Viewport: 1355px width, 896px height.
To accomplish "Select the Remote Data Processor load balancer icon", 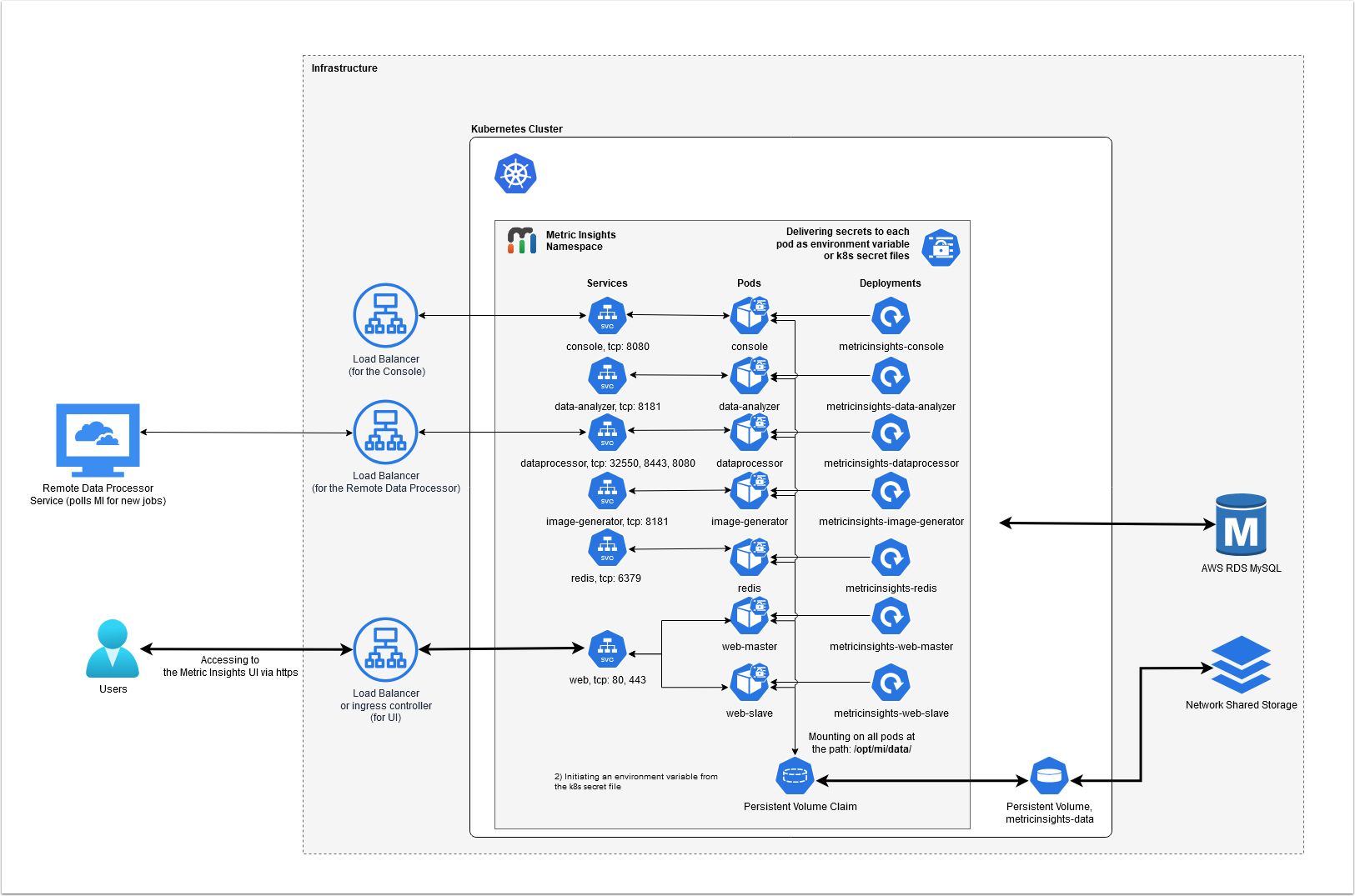I will point(385,432).
